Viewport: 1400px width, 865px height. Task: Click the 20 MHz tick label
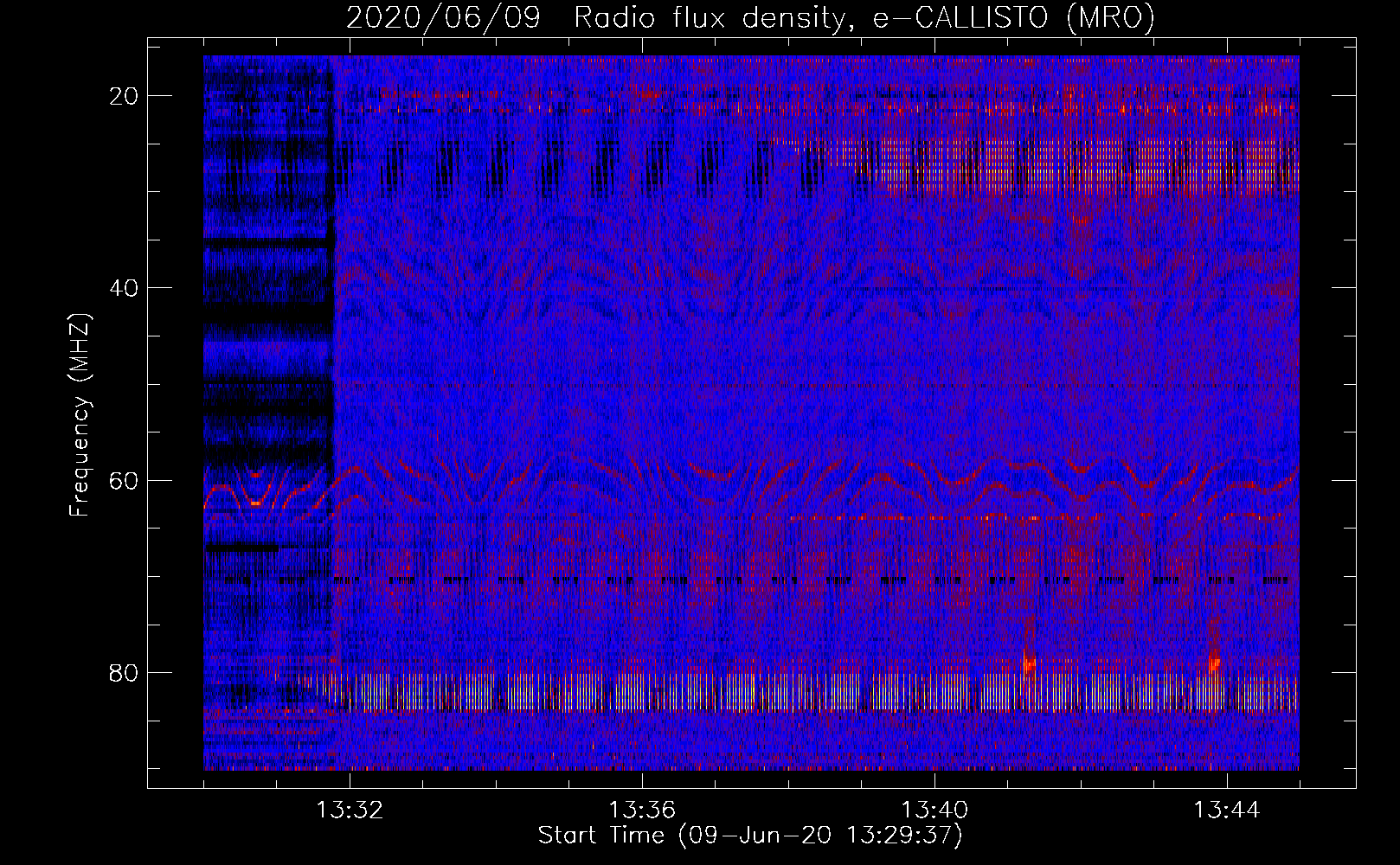(x=125, y=96)
